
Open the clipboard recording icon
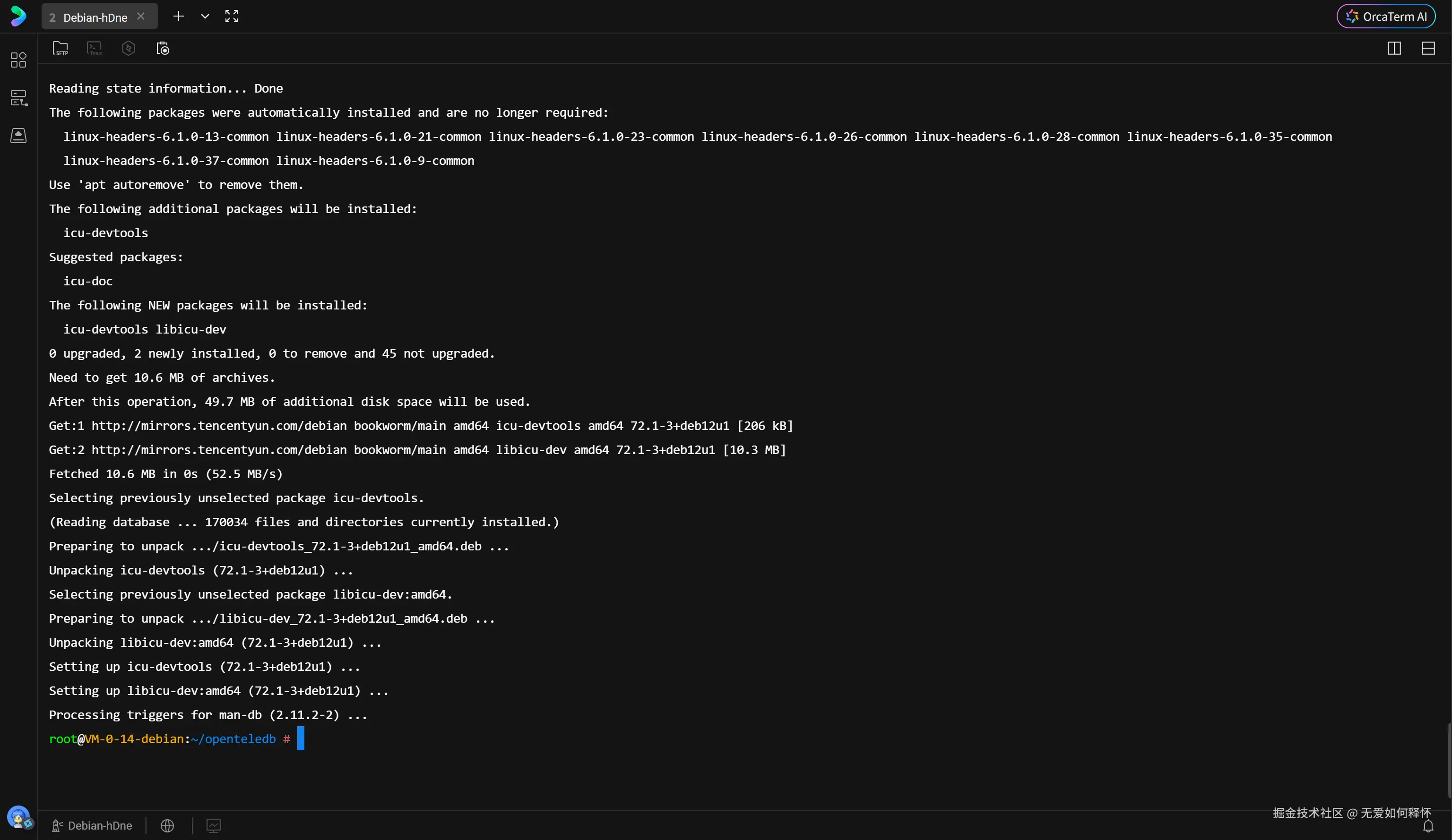tap(163, 48)
